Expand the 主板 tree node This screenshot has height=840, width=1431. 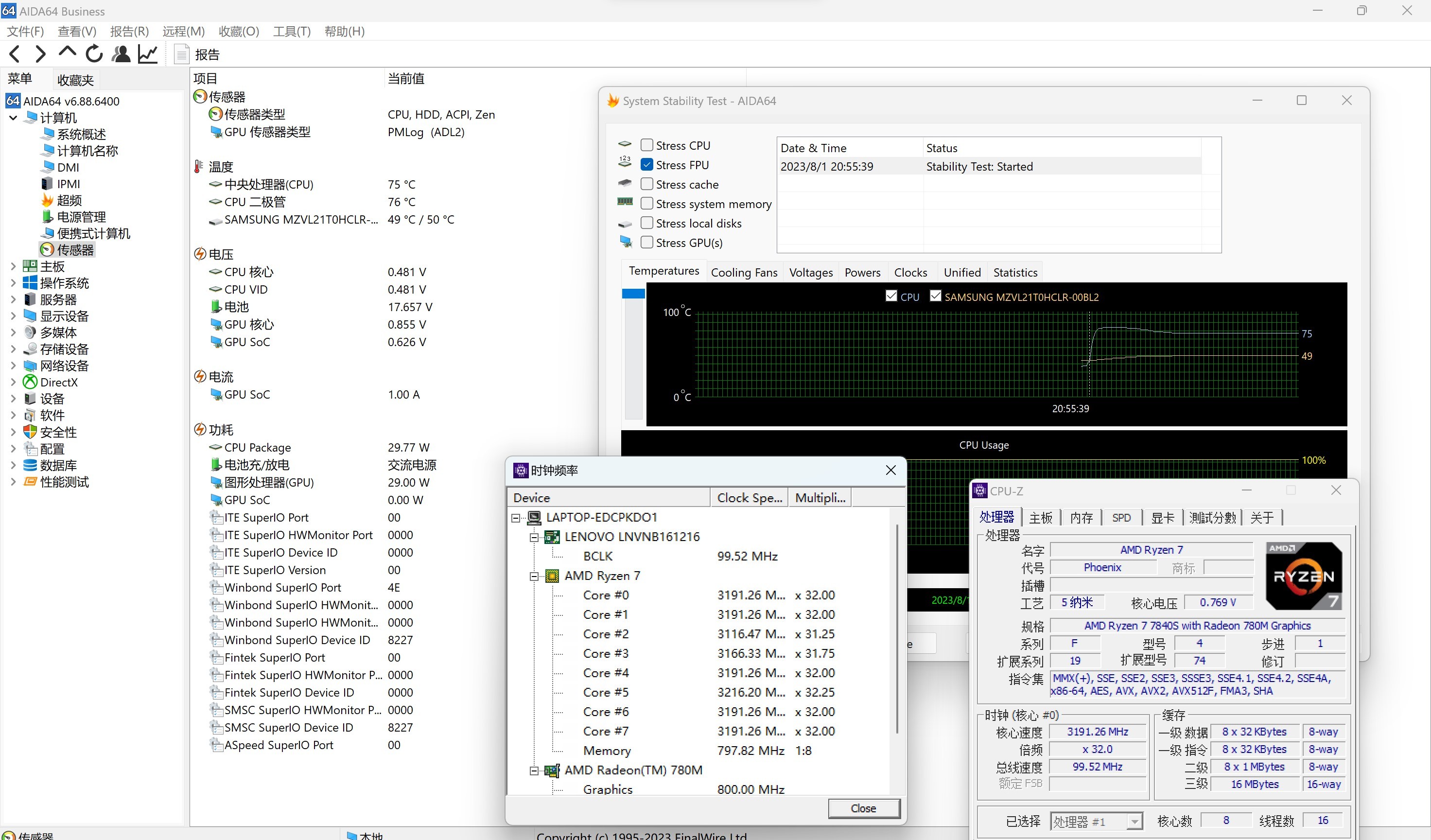[x=13, y=266]
